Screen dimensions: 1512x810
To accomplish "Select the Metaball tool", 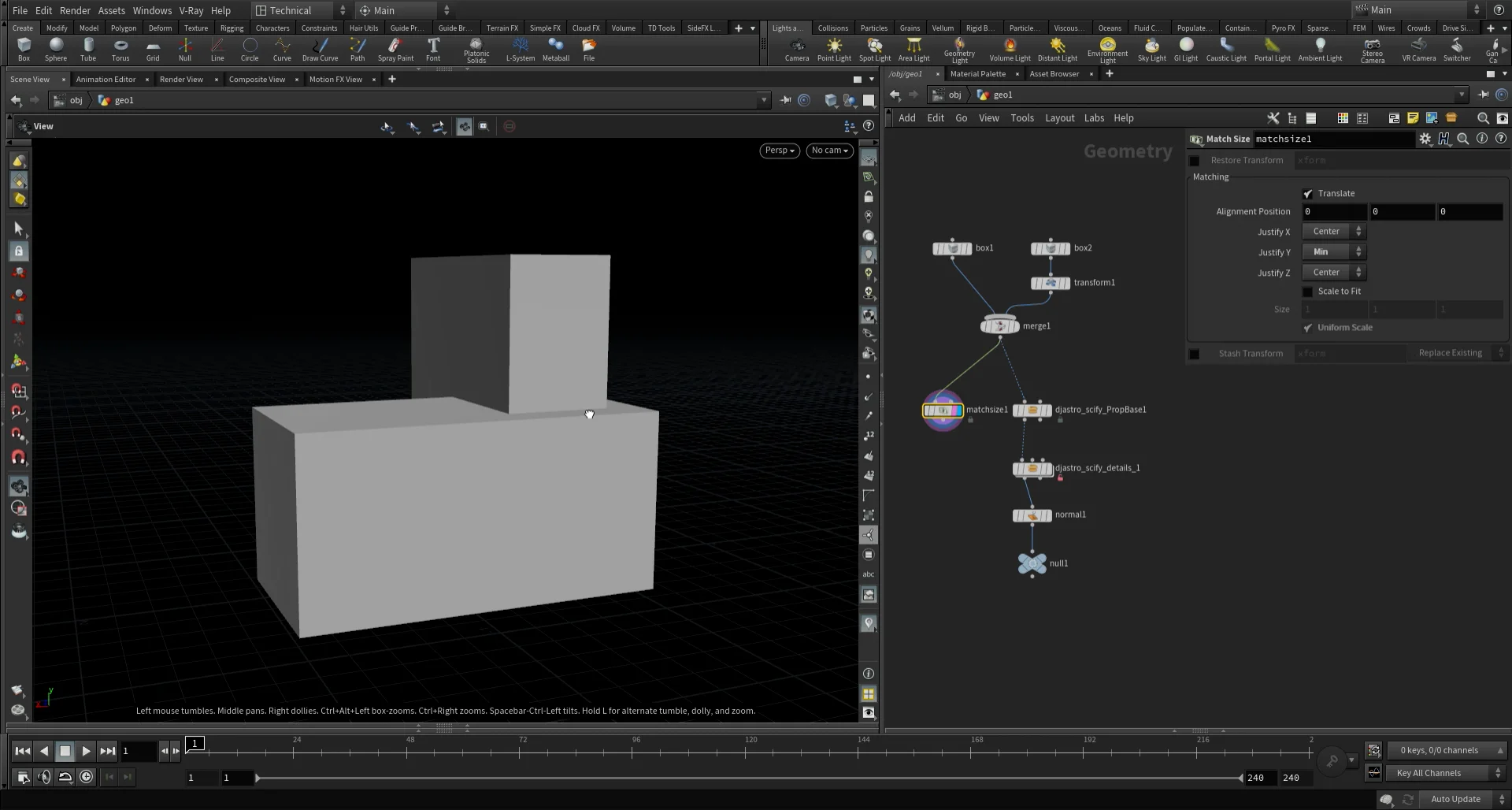I will coord(556,49).
